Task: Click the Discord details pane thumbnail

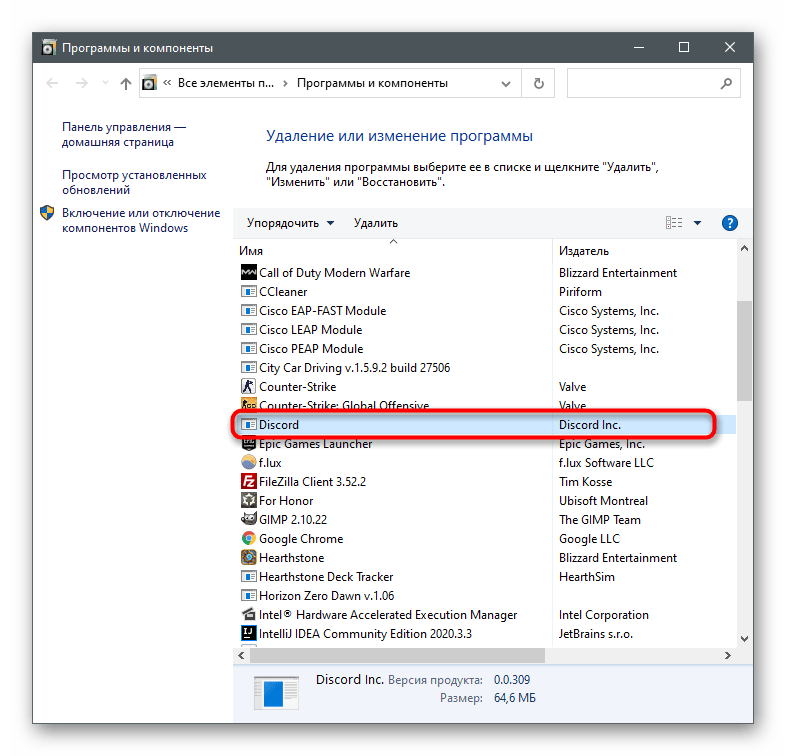Action: (x=276, y=692)
